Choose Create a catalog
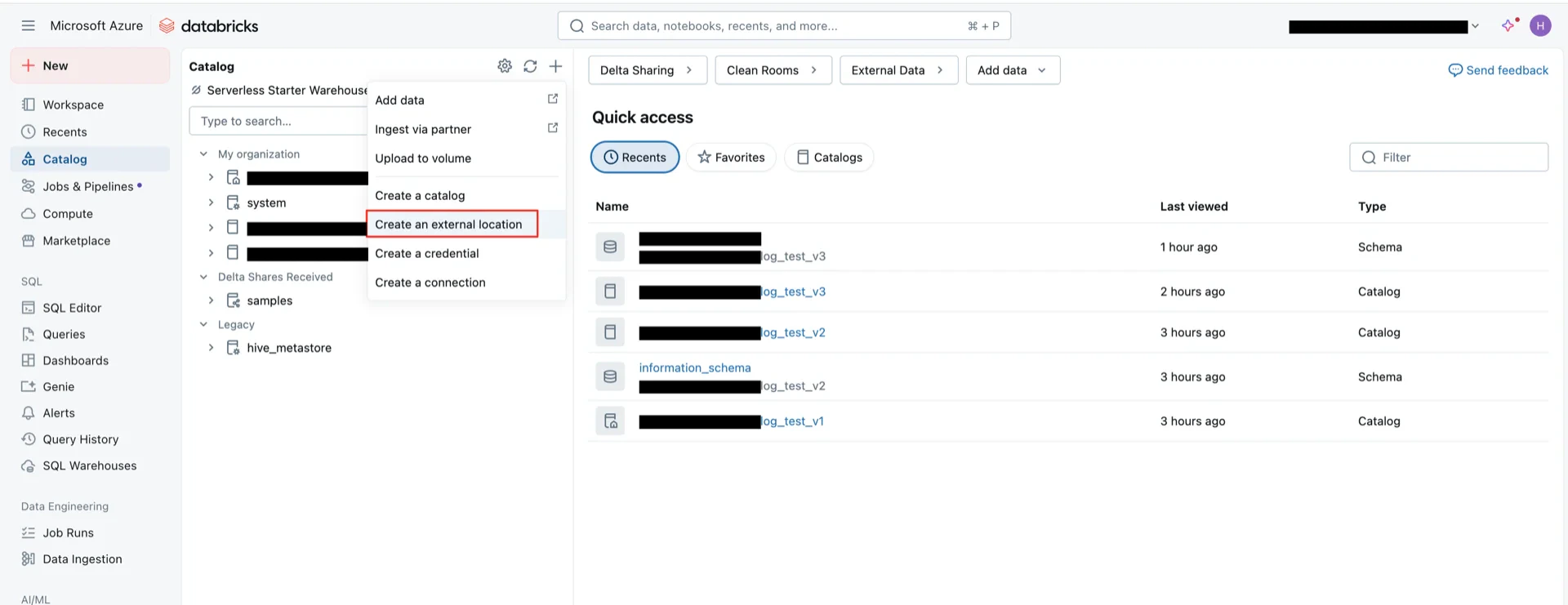 point(465,195)
